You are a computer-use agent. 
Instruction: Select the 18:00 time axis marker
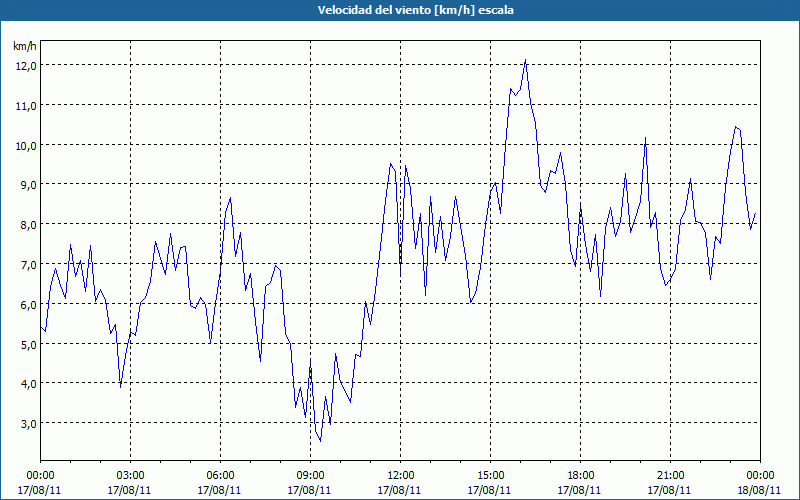coord(581,476)
